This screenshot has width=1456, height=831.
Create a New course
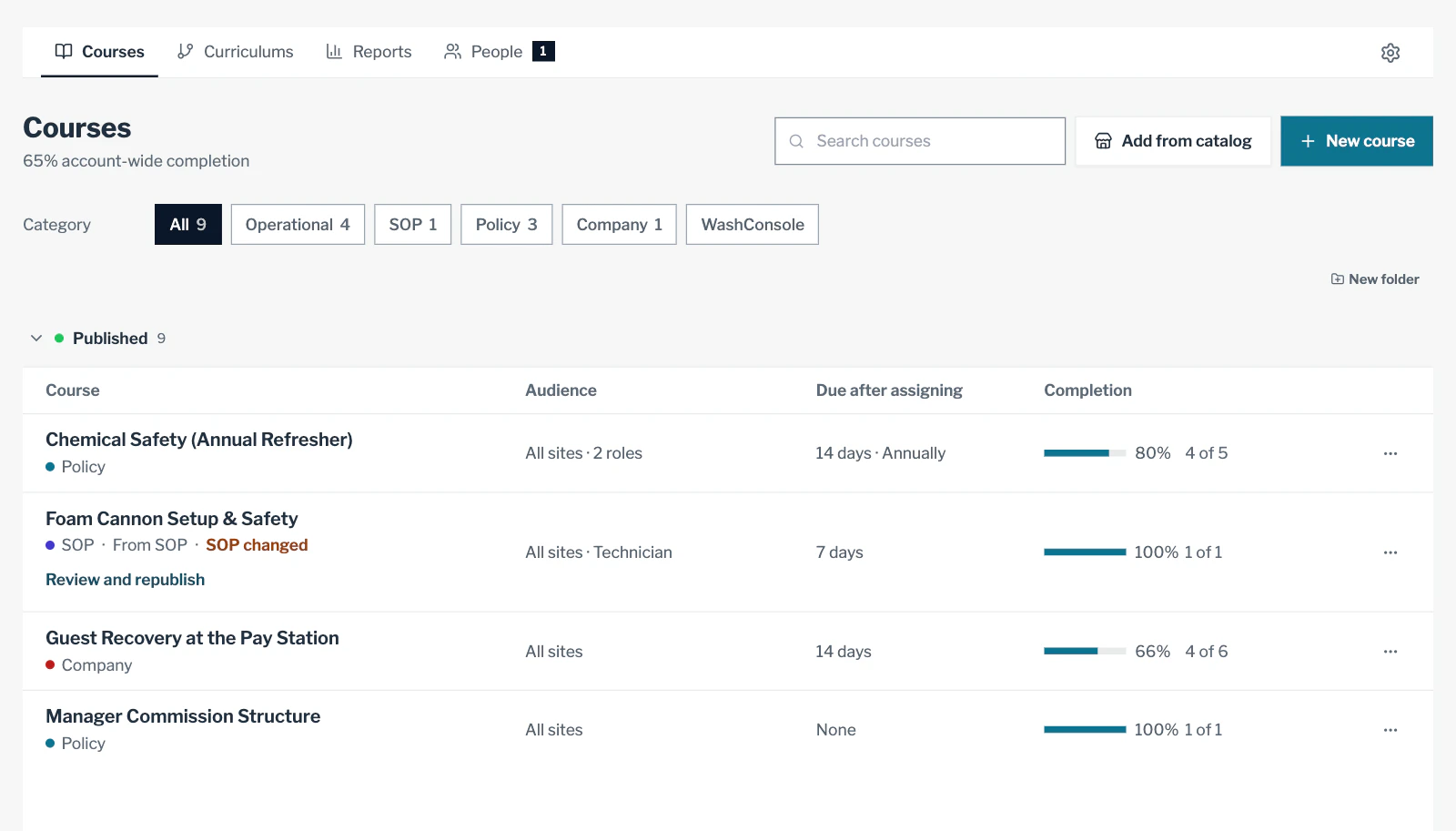point(1357,141)
